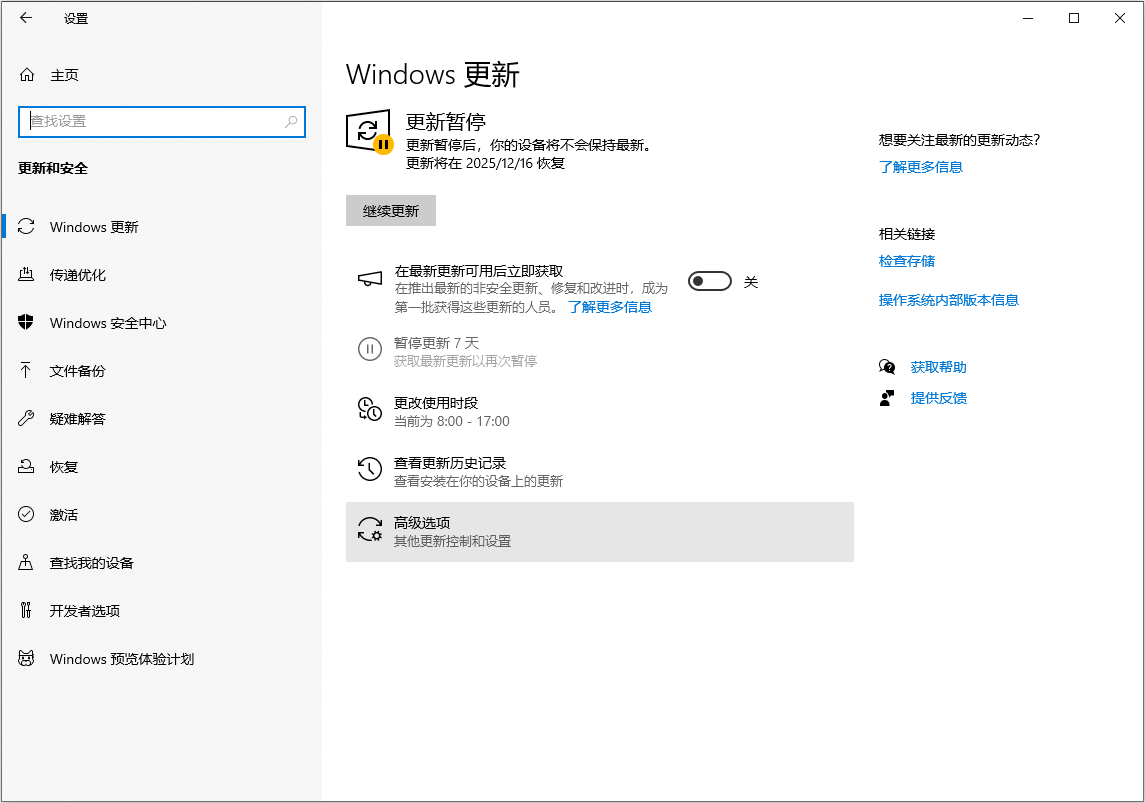
Task: Go to 恢复 settings page
Action: (x=64, y=467)
